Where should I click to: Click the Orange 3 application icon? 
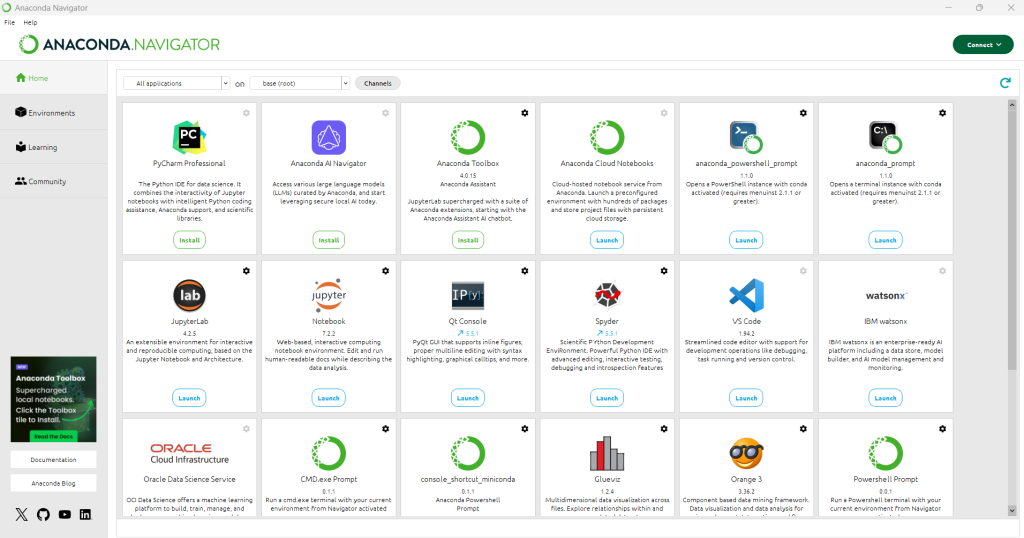tap(746, 453)
